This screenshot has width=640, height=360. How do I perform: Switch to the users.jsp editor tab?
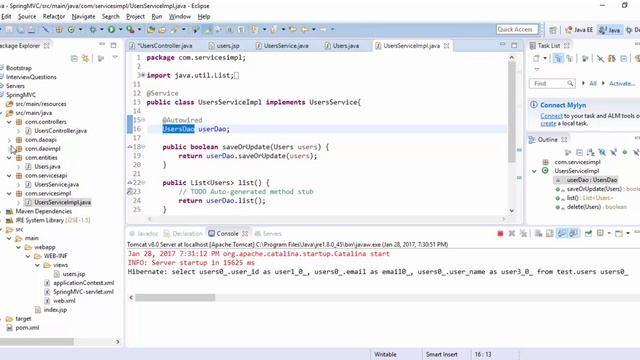(x=224, y=46)
